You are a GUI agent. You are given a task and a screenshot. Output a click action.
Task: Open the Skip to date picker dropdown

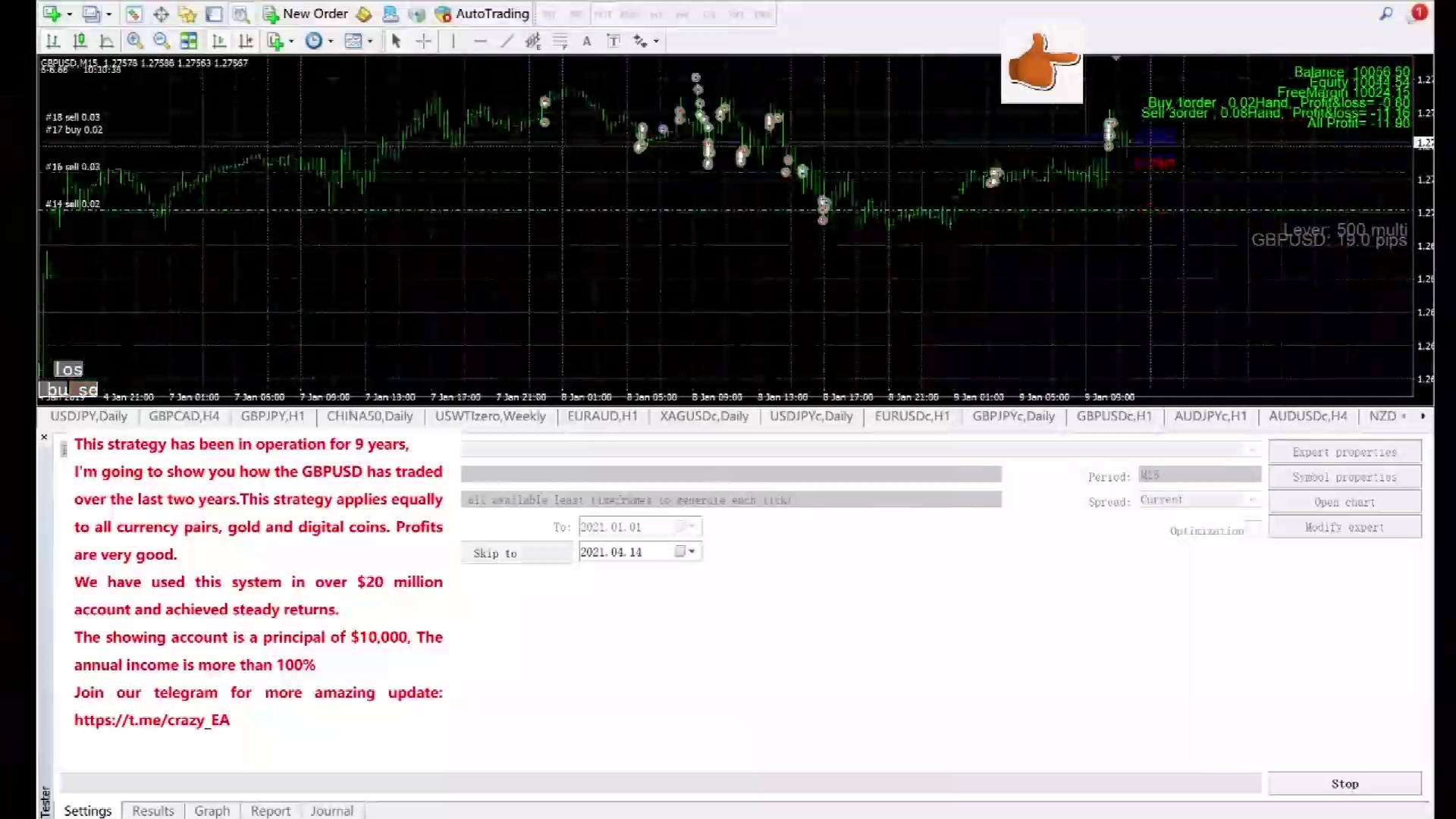tap(691, 552)
